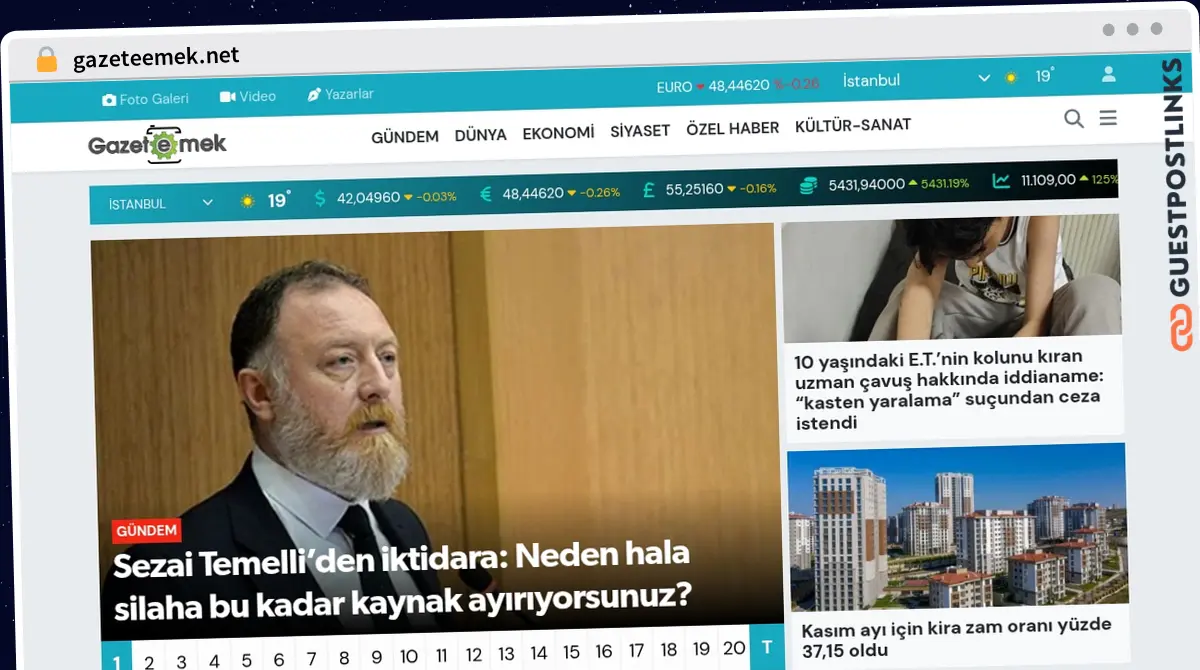Click the Gazete Emek logo
Viewport: 1200px width, 670px height.
click(157, 145)
